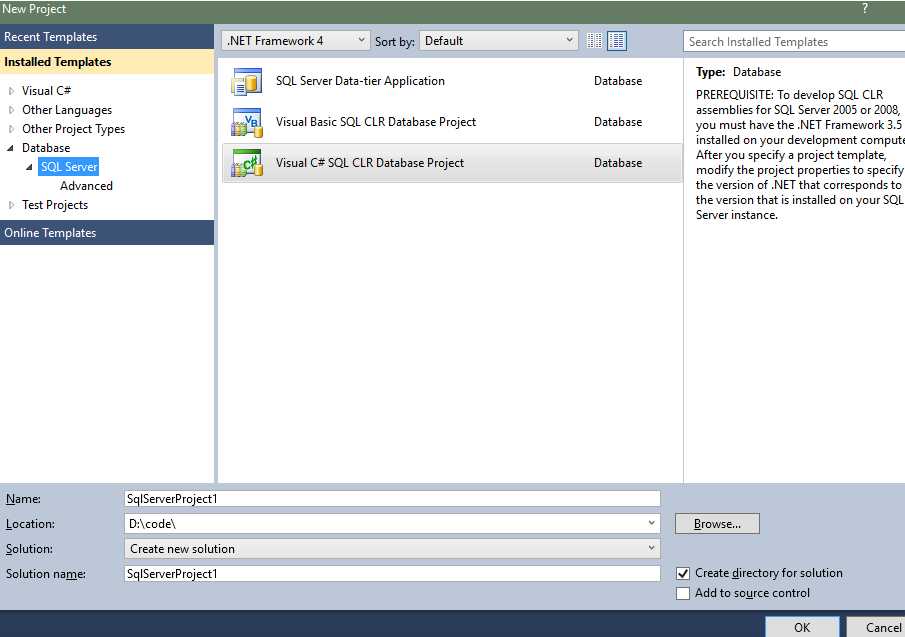Select Visual C# SQL CLR project icon
Viewport: 905px width, 637px height.
[247, 163]
